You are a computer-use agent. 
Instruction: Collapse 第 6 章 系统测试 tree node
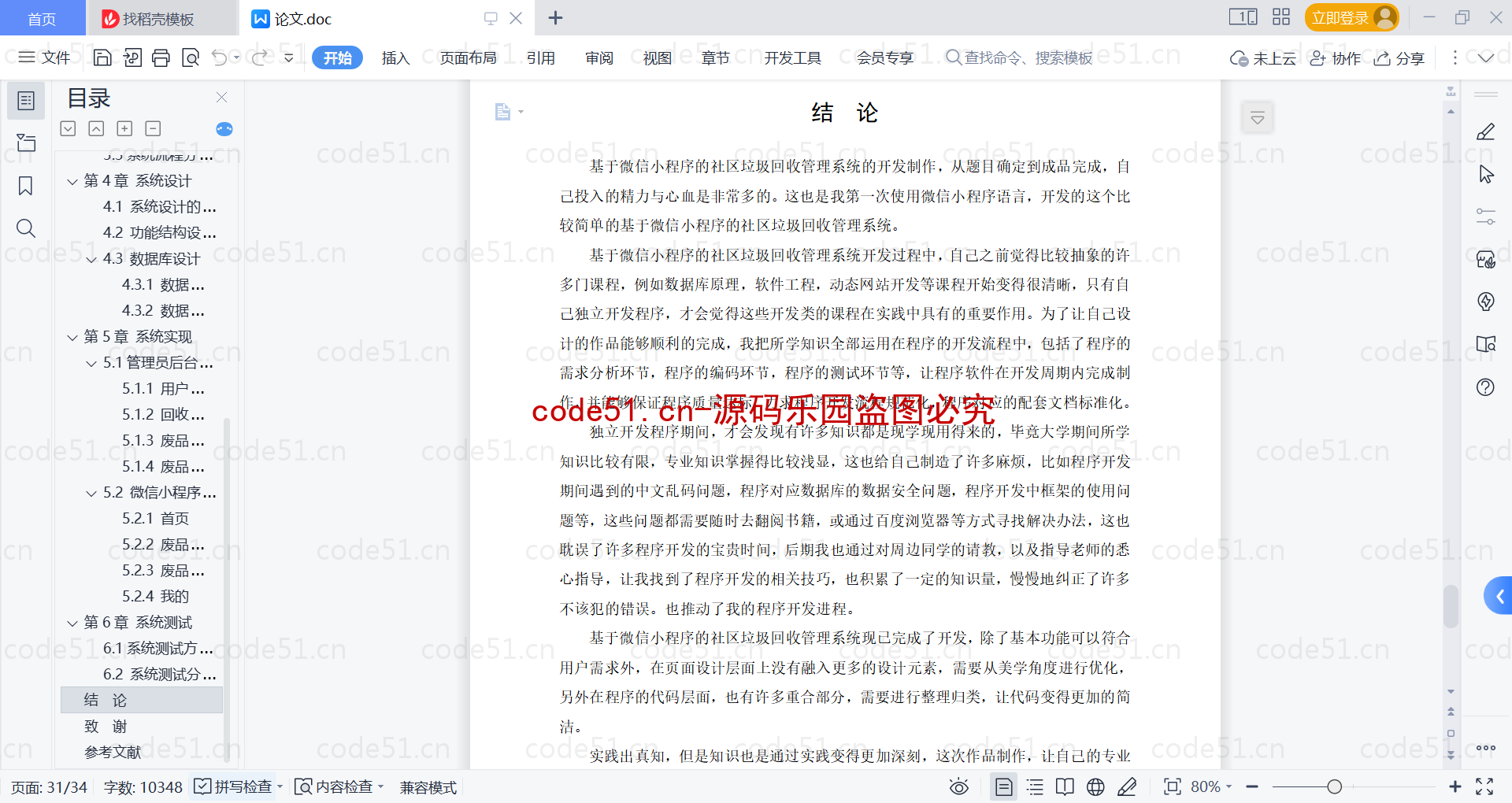(x=72, y=624)
